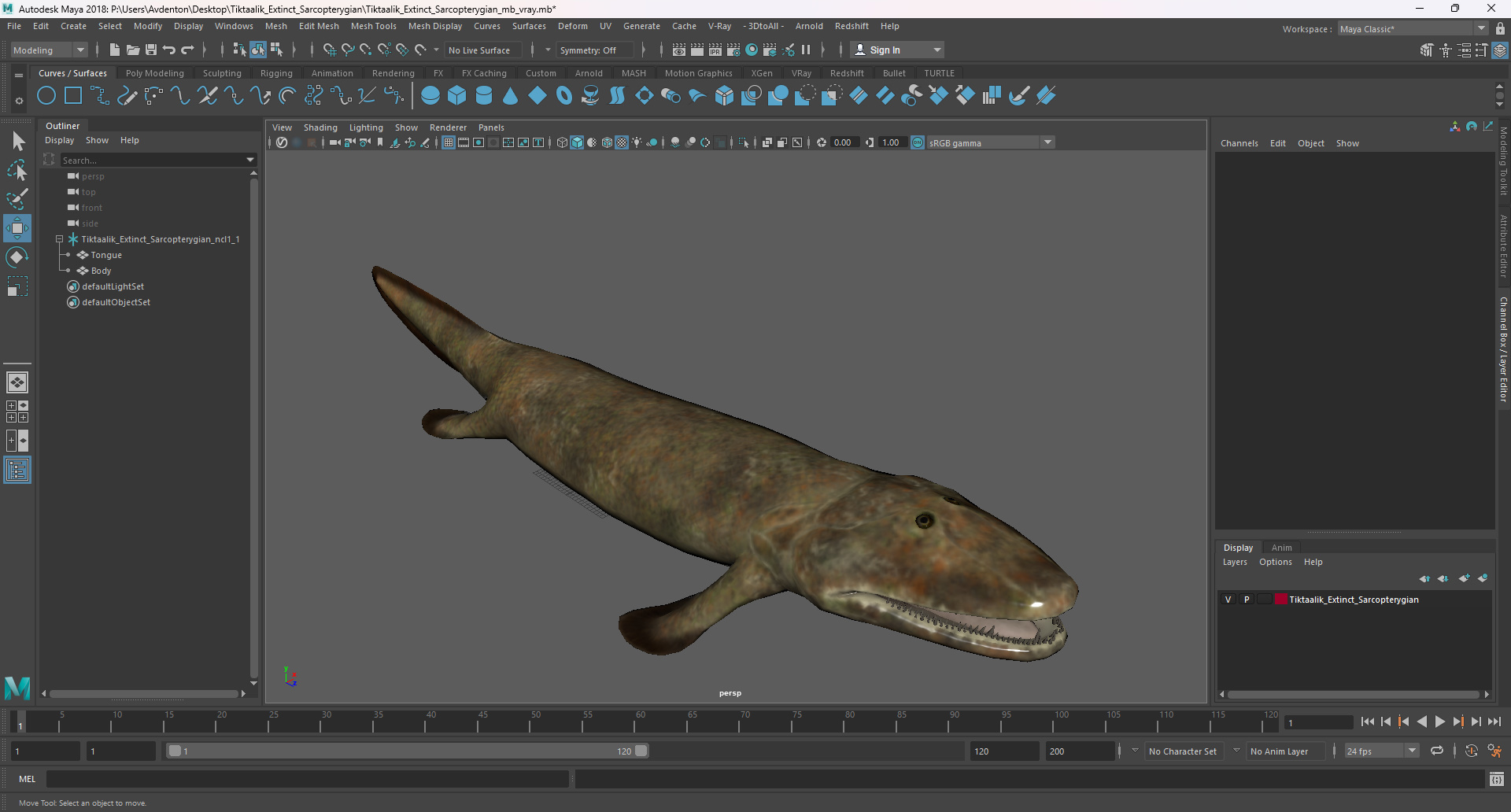Open the Mesh Tools menu

(x=373, y=26)
